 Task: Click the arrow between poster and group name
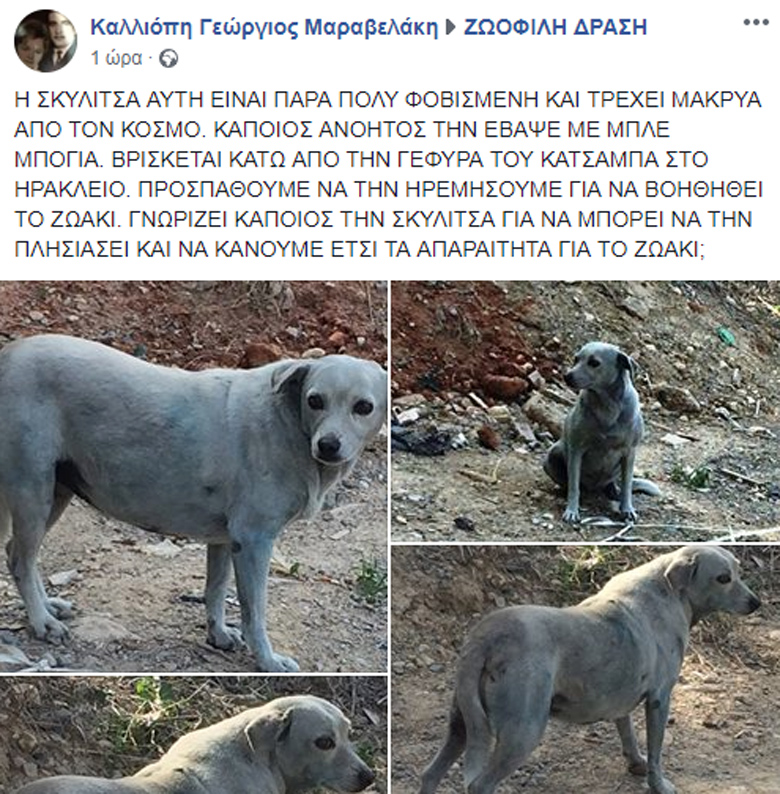coord(451,28)
